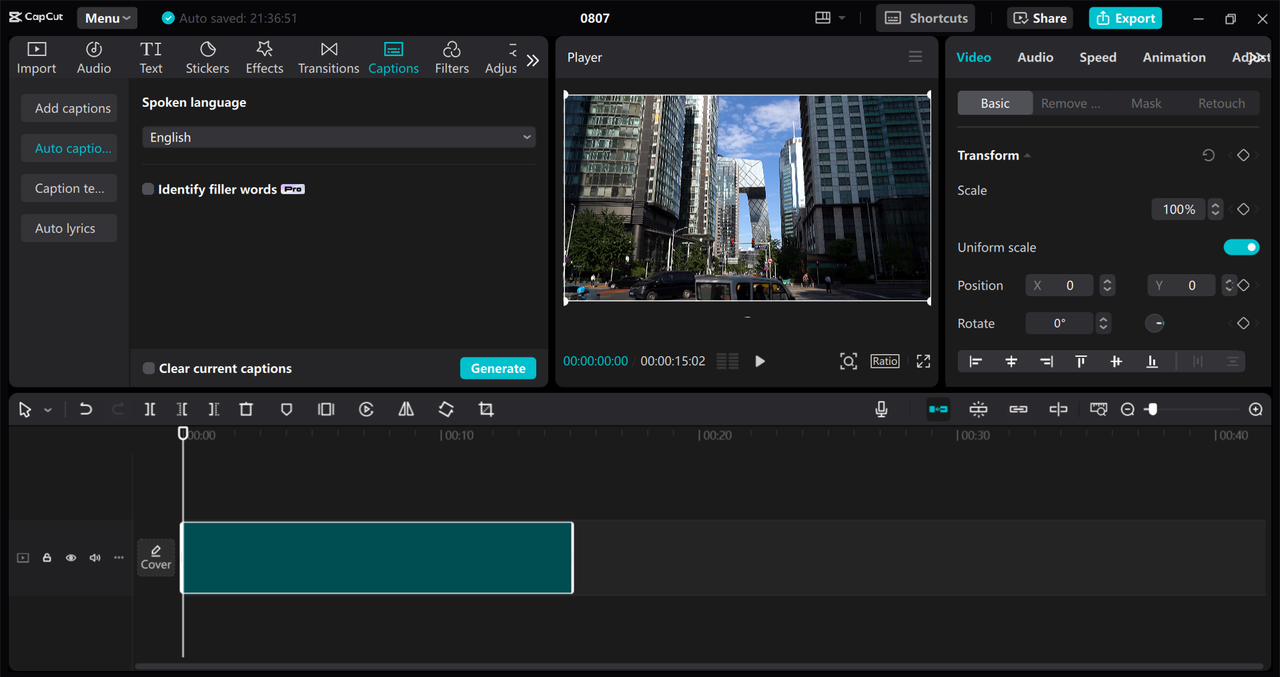Split the clip at playhead
Screen dimensions: 1280x677
click(x=150, y=409)
